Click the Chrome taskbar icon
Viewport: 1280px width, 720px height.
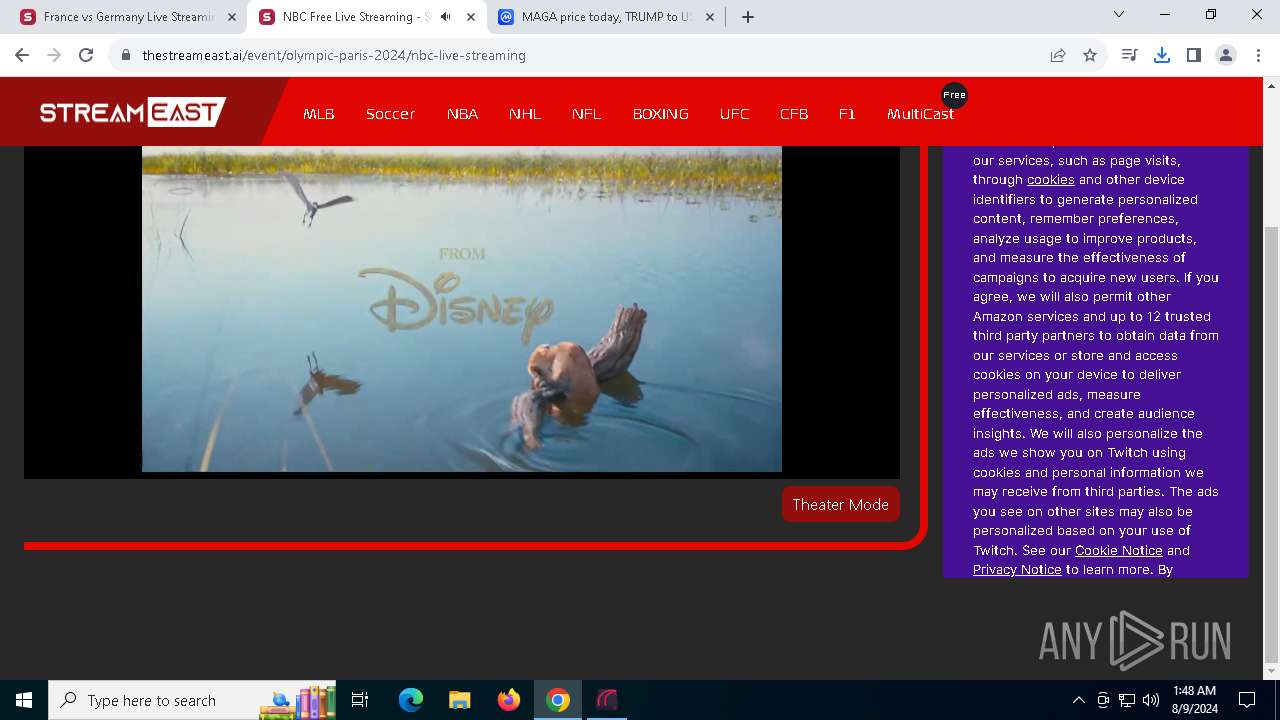[558, 700]
